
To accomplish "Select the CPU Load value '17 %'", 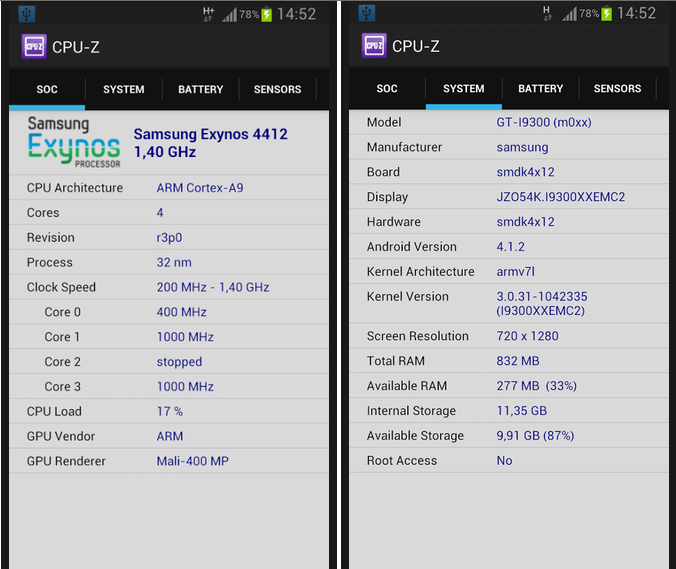I will pyautogui.click(x=170, y=412).
